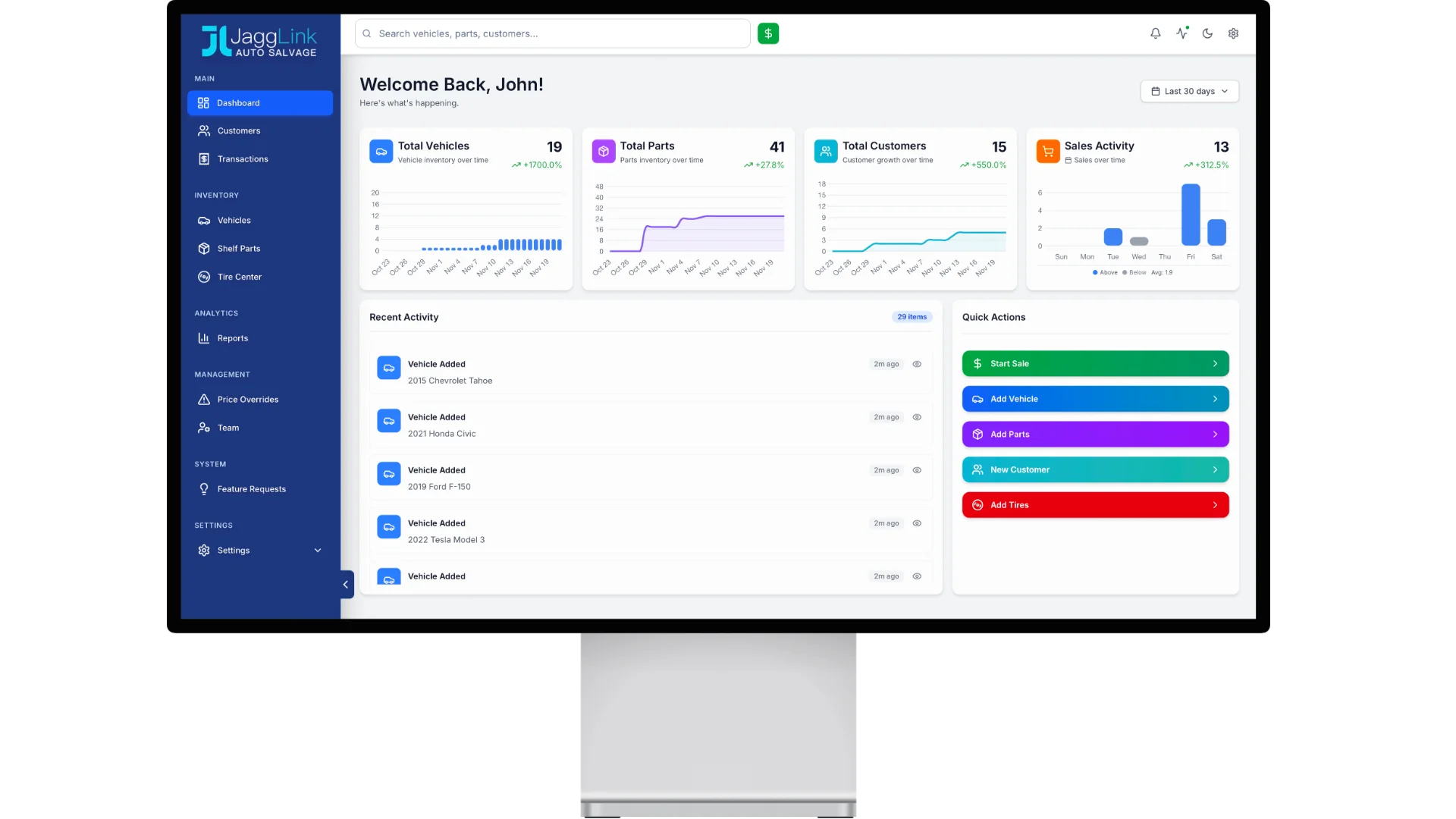Click eye icon for 2015 Chevrolet Tahoe
This screenshot has width=1456, height=819.
(x=917, y=364)
